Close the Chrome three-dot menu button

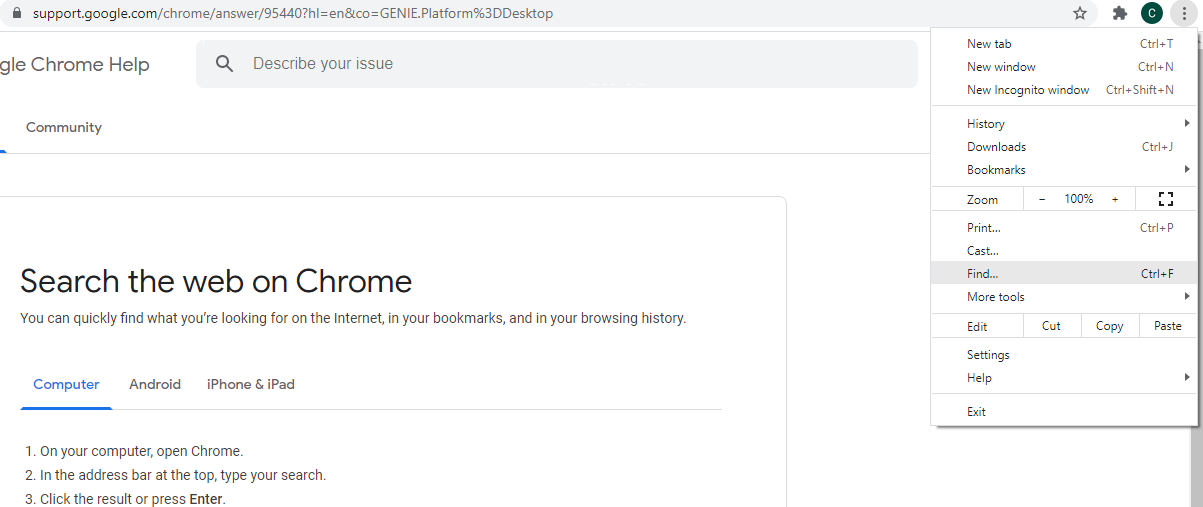tap(1183, 13)
